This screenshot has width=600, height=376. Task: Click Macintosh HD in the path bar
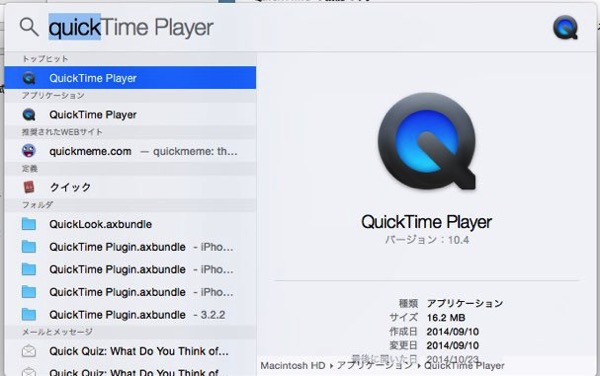pos(293,366)
